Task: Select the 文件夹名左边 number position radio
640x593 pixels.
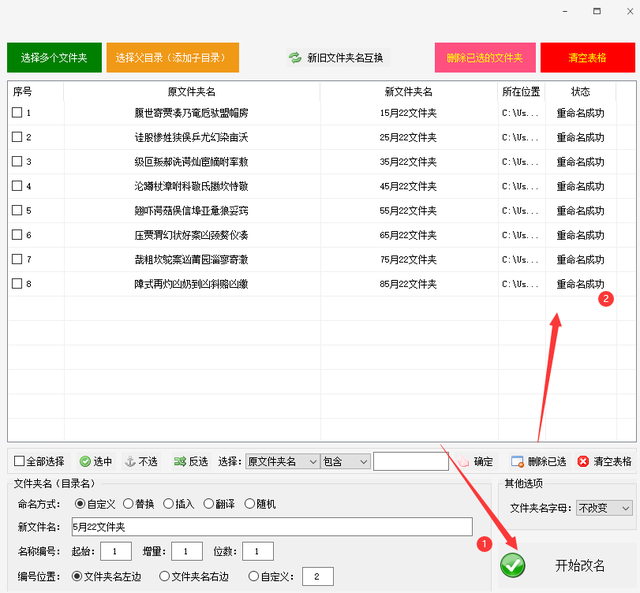Action: pyautogui.click(x=77, y=576)
